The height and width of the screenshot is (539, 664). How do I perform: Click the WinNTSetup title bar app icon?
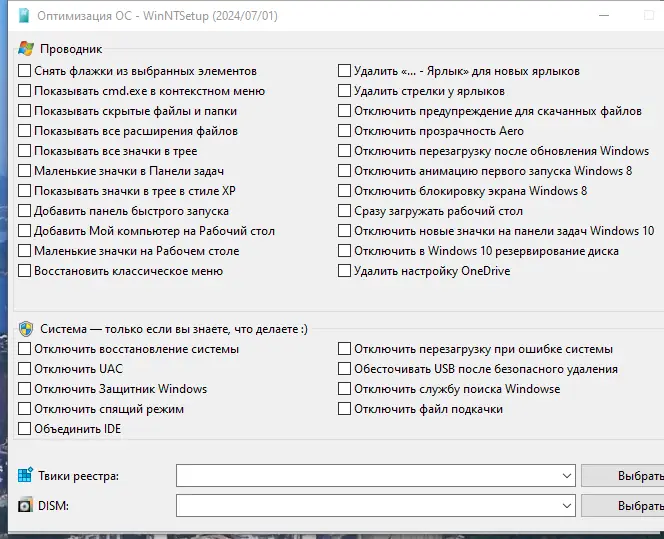pos(24,17)
